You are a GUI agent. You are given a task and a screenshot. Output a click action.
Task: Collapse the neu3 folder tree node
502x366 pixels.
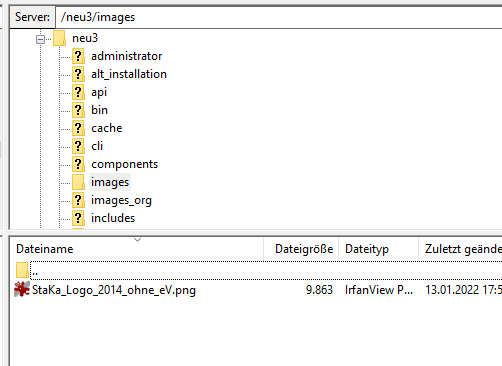tap(40, 40)
